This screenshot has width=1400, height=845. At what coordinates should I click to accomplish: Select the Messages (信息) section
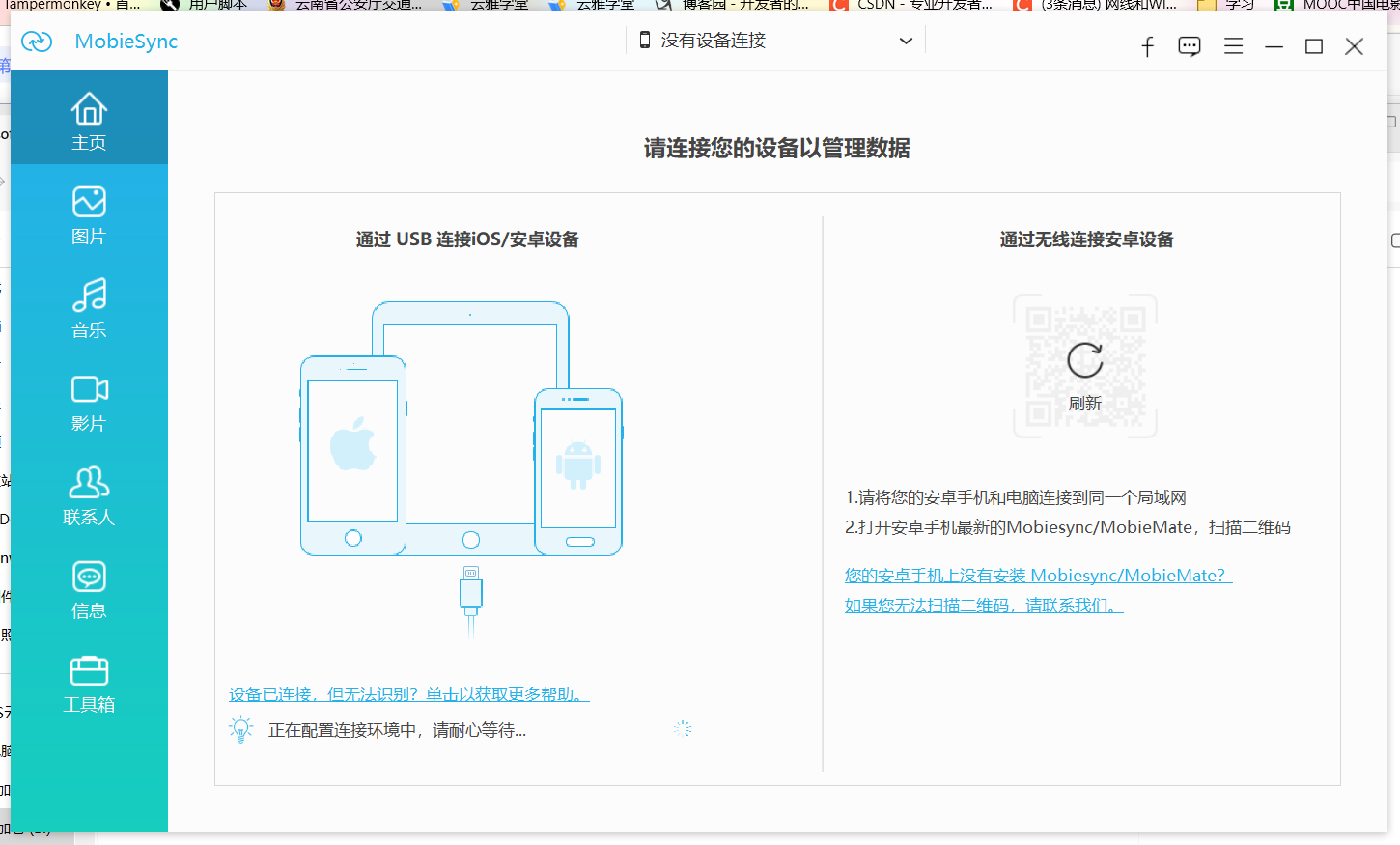tap(89, 589)
